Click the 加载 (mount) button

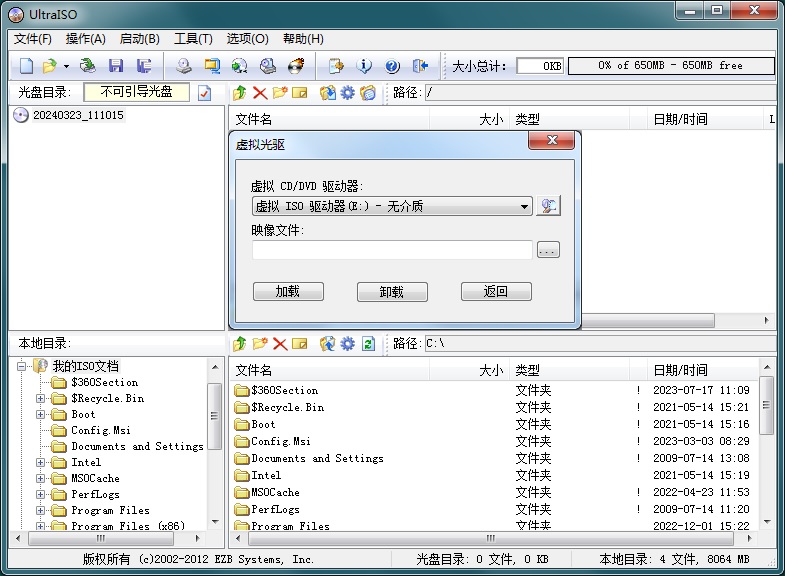[x=288, y=291]
